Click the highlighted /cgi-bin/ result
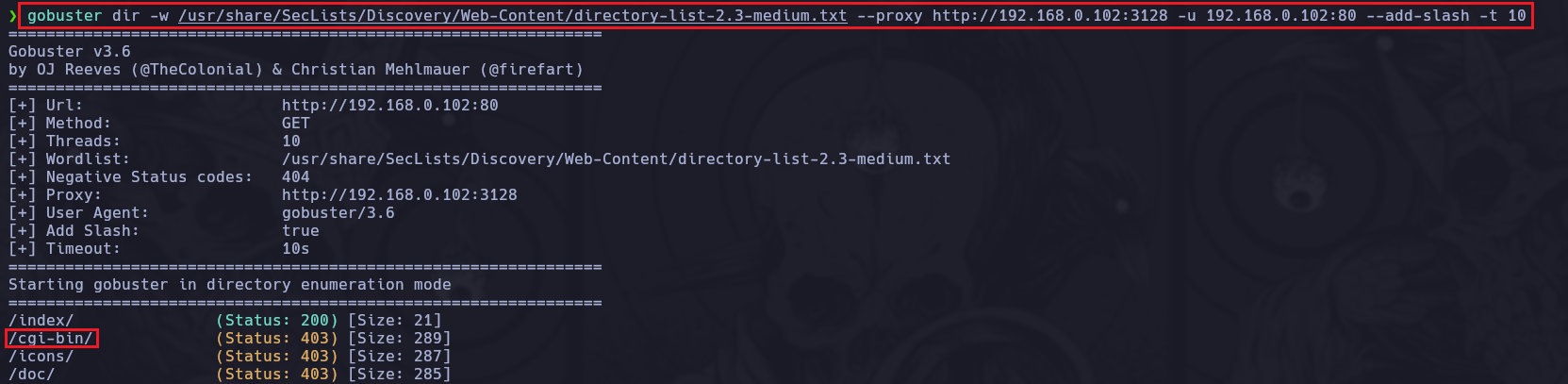1568x384 pixels. pyautogui.click(x=51, y=339)
